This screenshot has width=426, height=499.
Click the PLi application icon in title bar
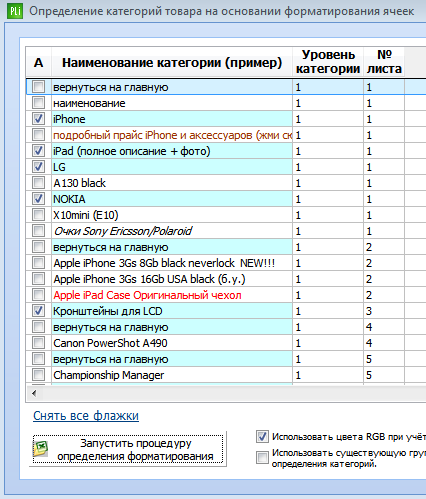click(15, 11)
